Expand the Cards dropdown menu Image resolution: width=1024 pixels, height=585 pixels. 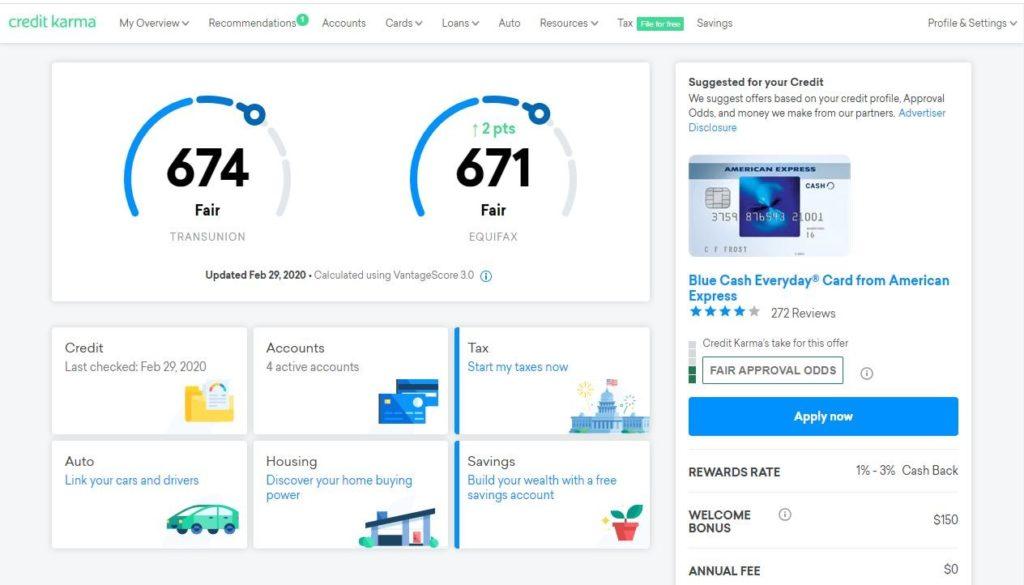tap(404, 23)
